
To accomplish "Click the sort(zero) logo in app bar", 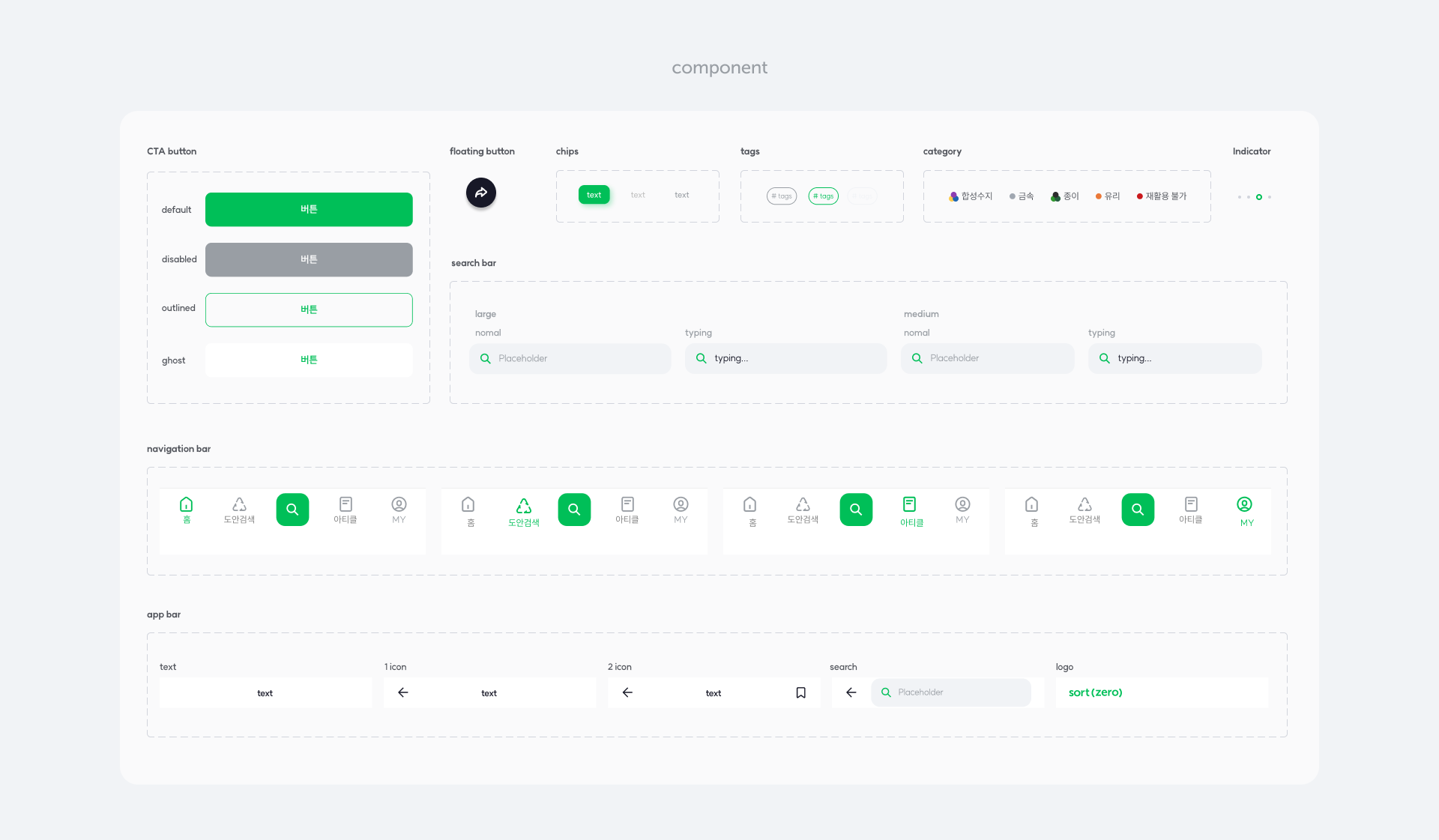I will tap(1096, 692).
